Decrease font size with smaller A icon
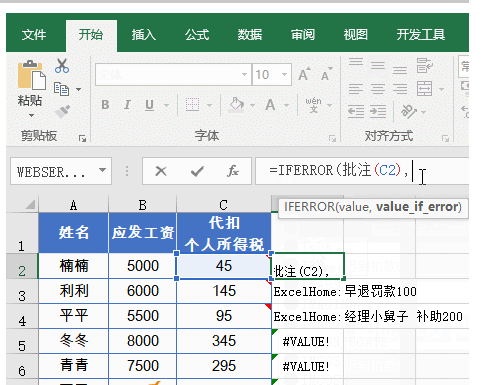 pos(326,75)
